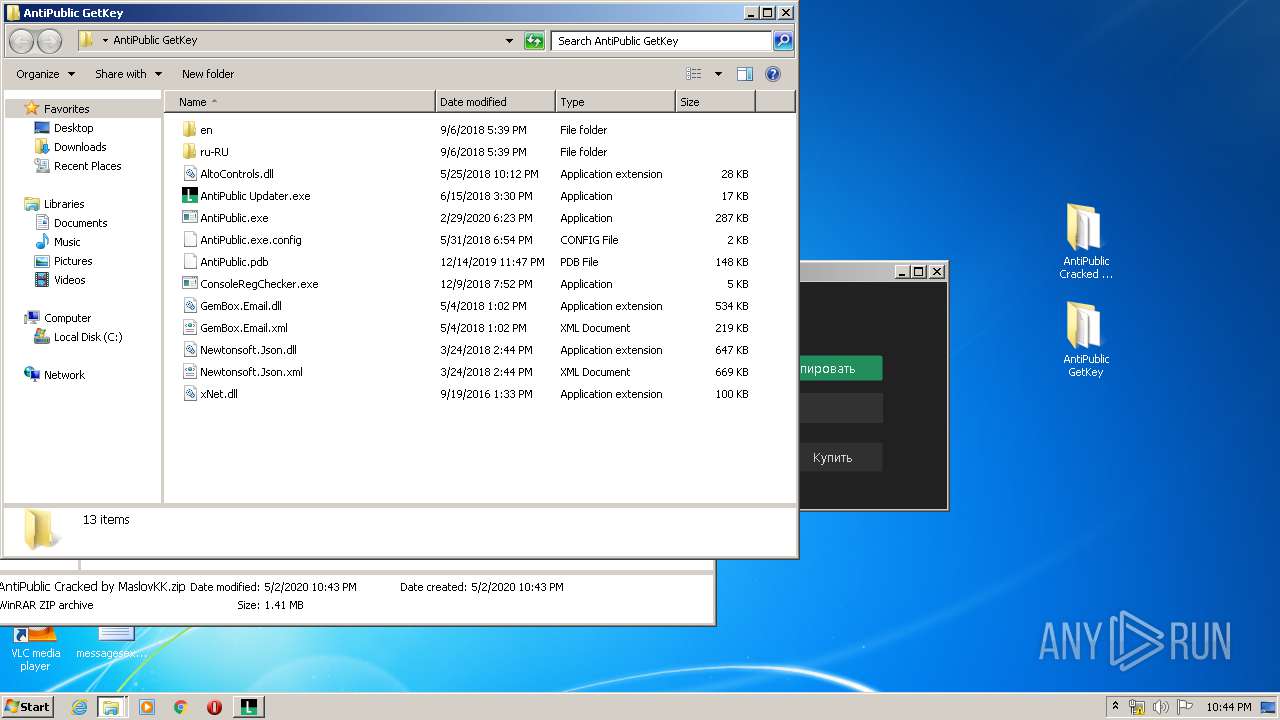The height and width of the screenshot is (720, 1280).
Task: Select the AntiPublic.exe.config file icon
Action: tap(190, 240)
